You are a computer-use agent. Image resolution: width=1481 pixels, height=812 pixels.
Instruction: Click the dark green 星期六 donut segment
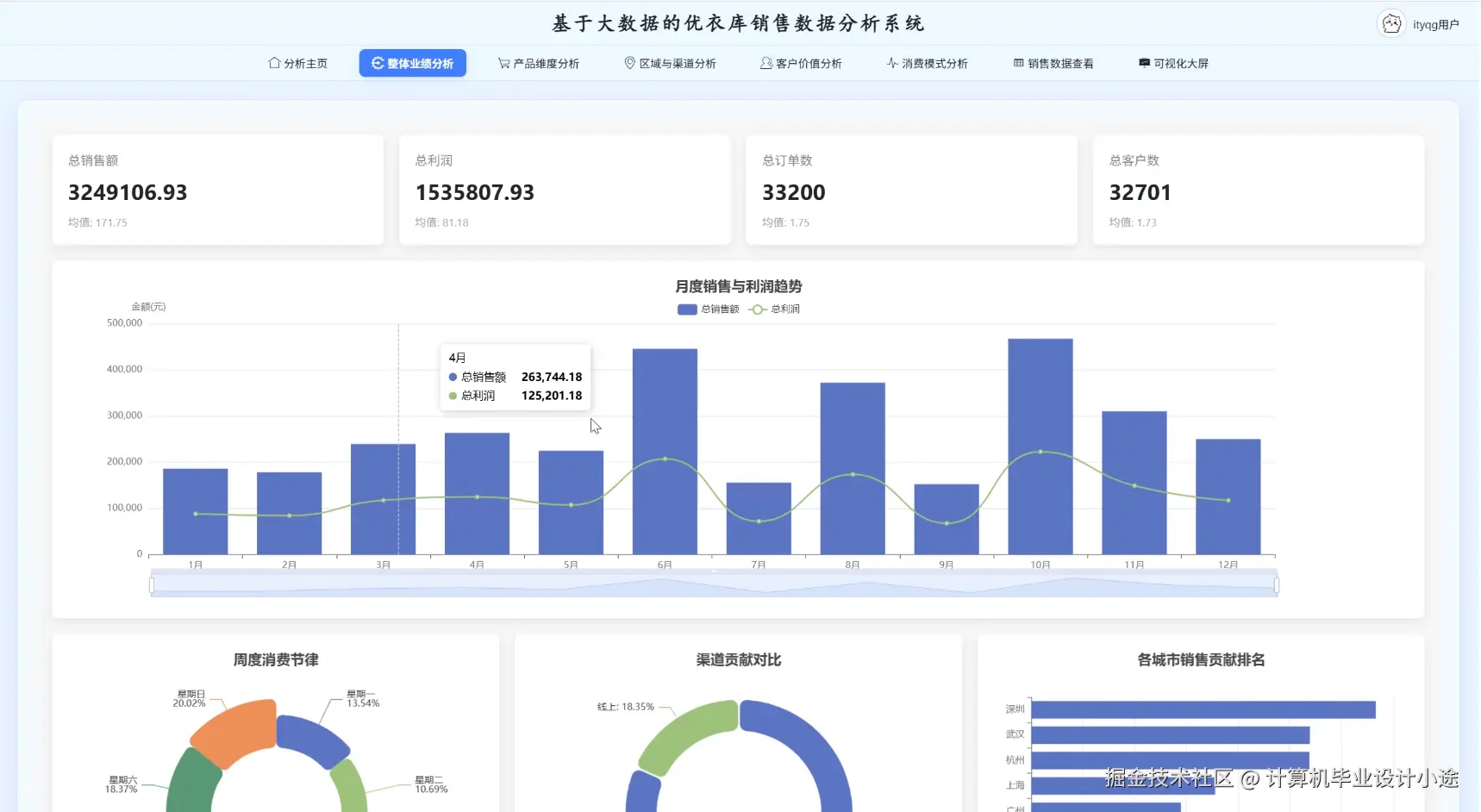click(x=191, y=783)
